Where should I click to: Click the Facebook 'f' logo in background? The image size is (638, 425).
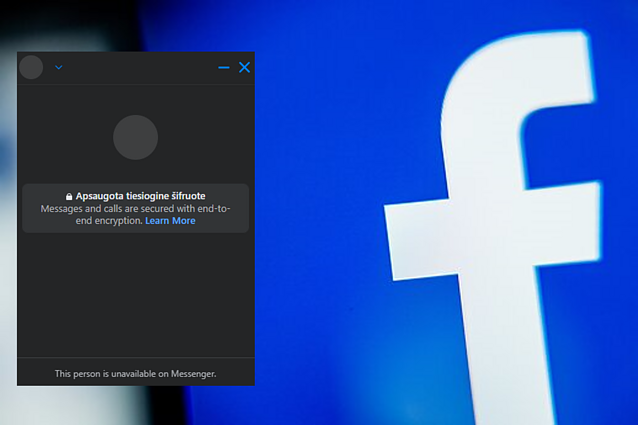pyautogui.click(x=494, y=228)
